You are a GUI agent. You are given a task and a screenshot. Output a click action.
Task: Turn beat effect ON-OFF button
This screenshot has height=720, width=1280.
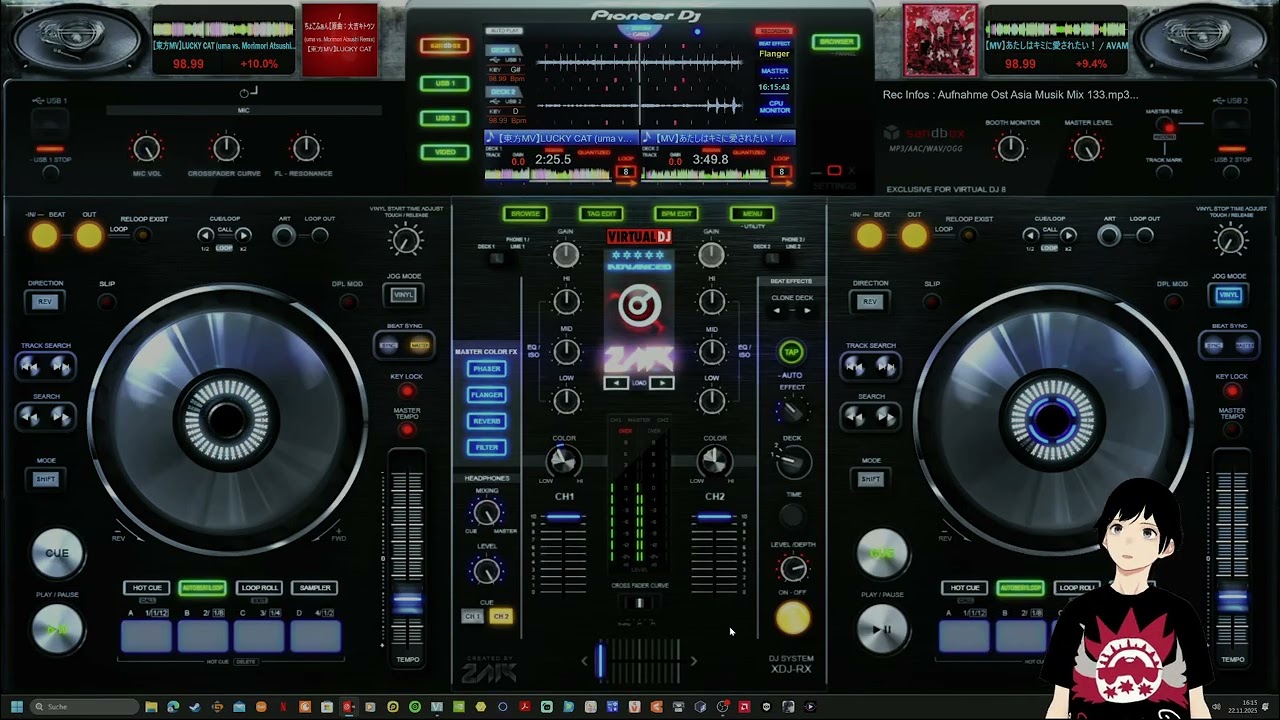793,618
